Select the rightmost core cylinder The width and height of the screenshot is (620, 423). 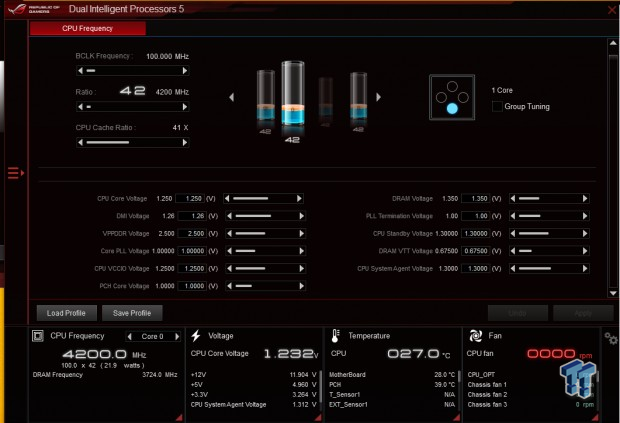(x=358, y=96)
